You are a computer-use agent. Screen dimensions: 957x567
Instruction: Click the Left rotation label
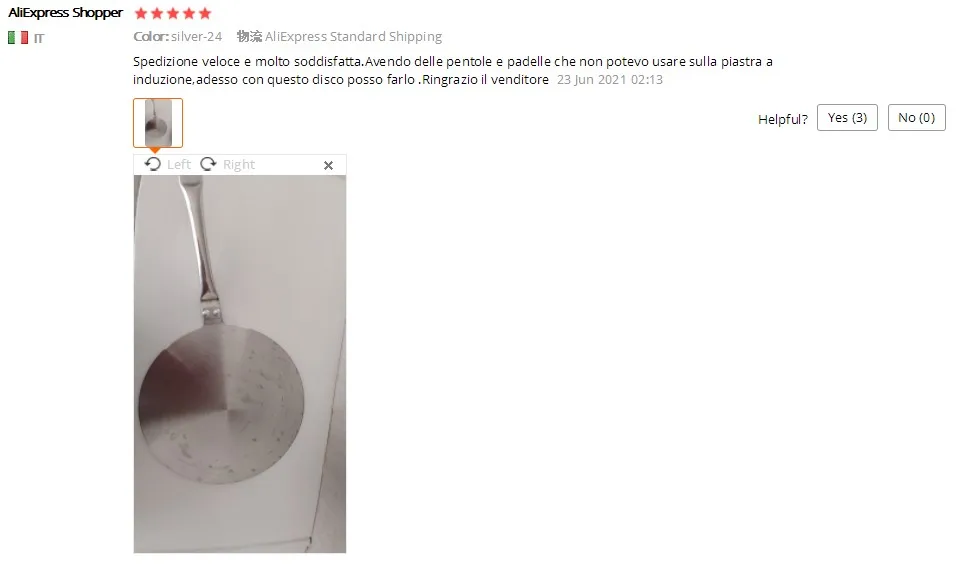[179, 164]
